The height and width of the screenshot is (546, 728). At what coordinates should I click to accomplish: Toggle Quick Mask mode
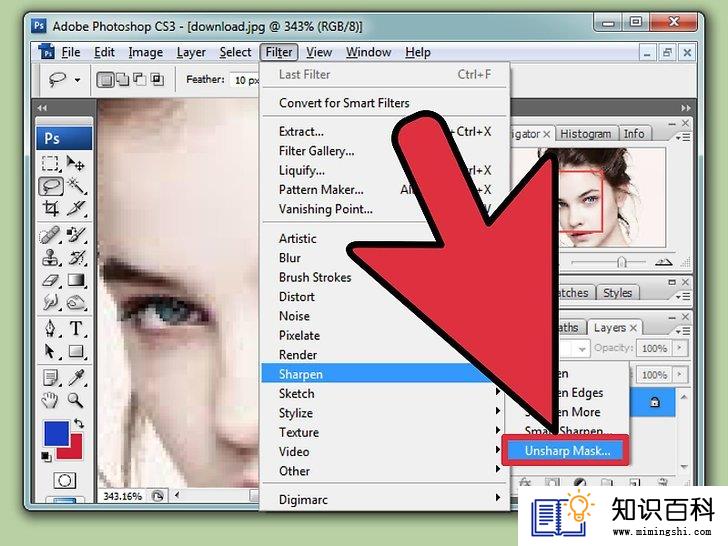[x=65, y=481]
